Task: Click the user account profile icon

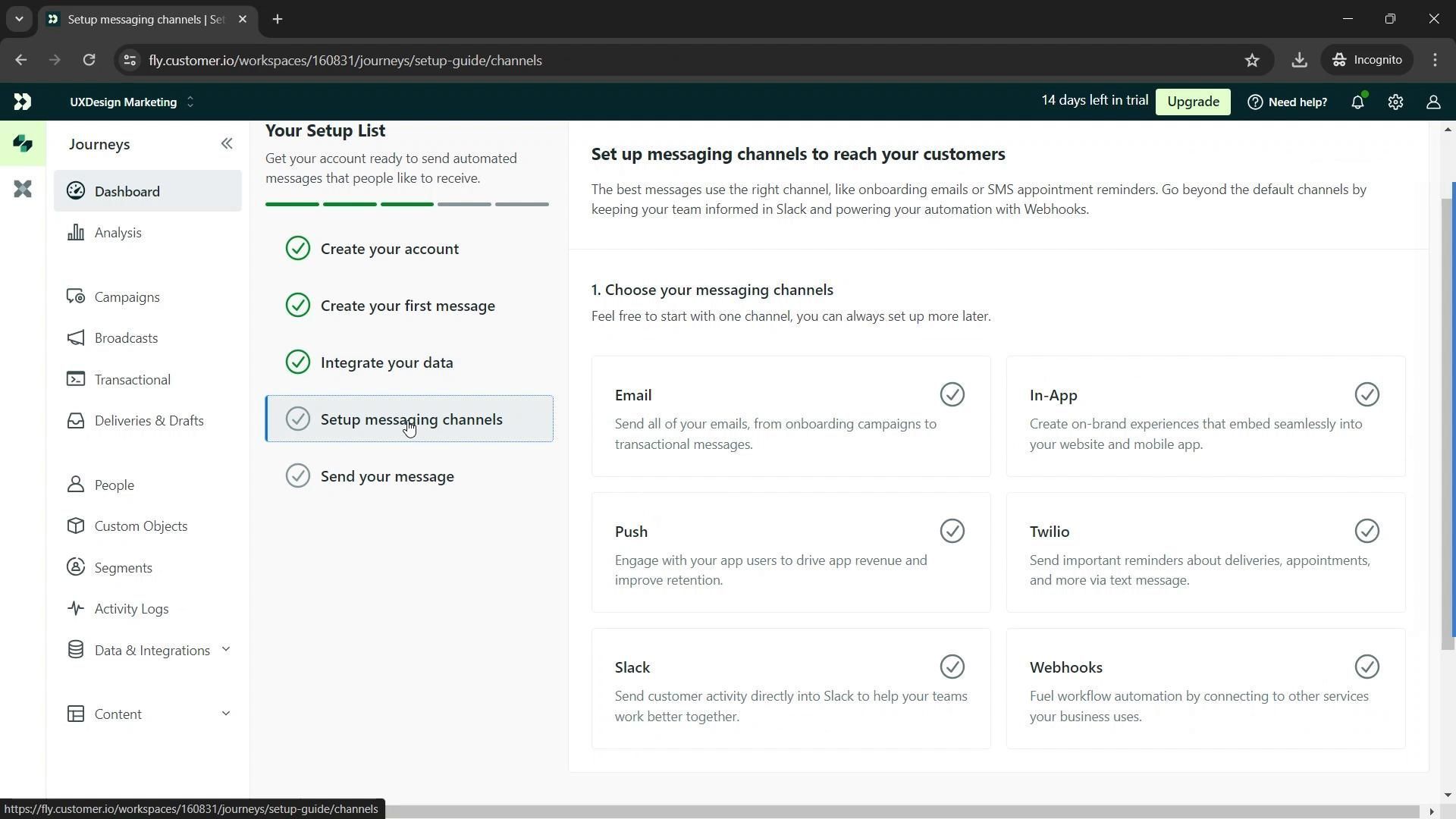Action: (x=1432, y=102)
